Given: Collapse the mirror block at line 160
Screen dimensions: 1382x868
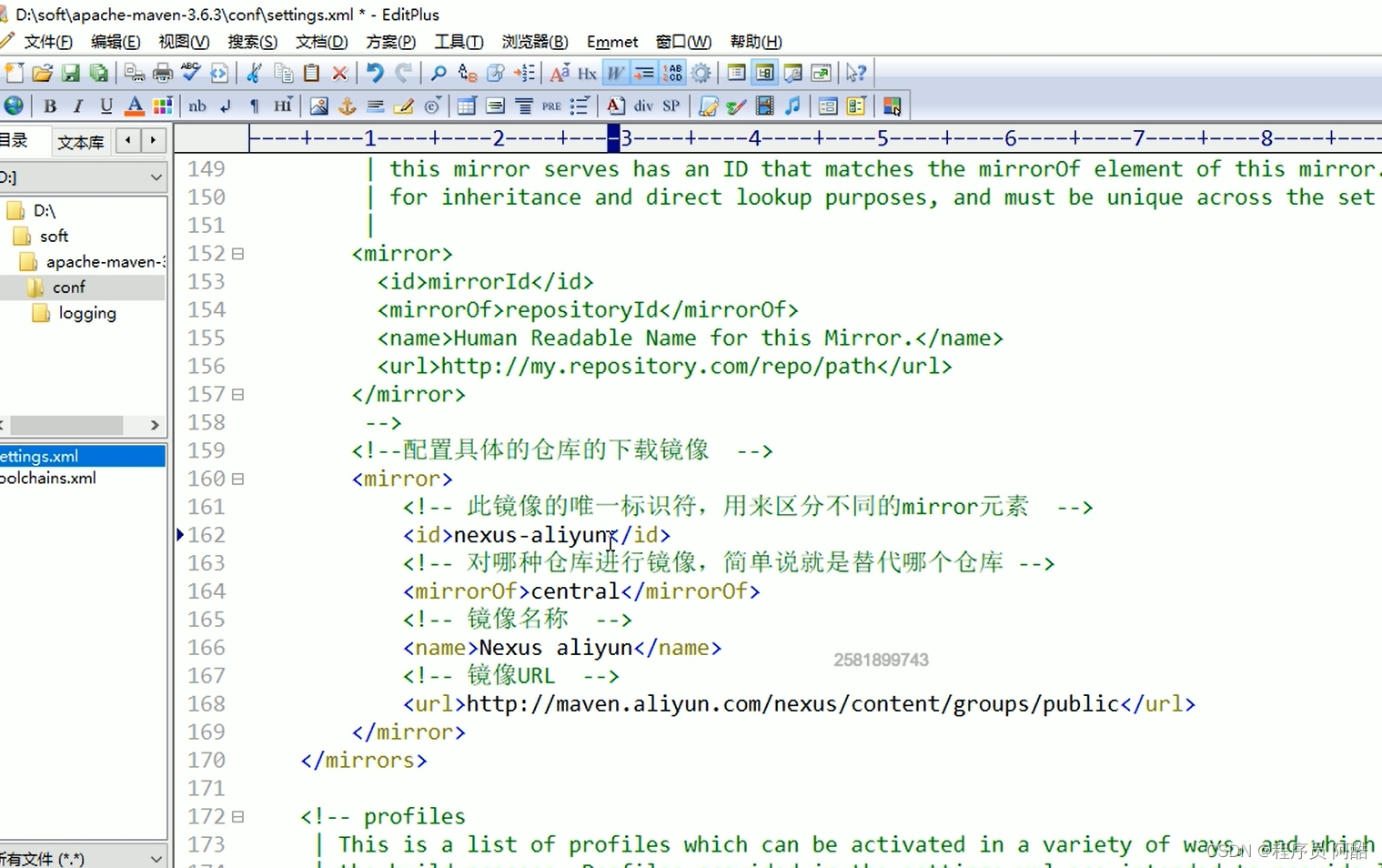Looking at the screenshot, I should [238, 479].
